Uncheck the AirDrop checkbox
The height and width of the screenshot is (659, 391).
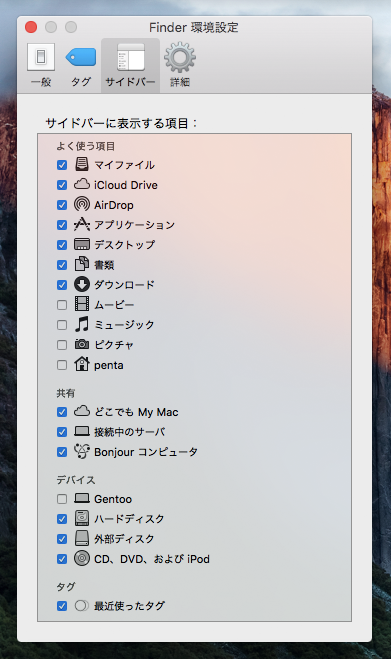tap(62, 205)
